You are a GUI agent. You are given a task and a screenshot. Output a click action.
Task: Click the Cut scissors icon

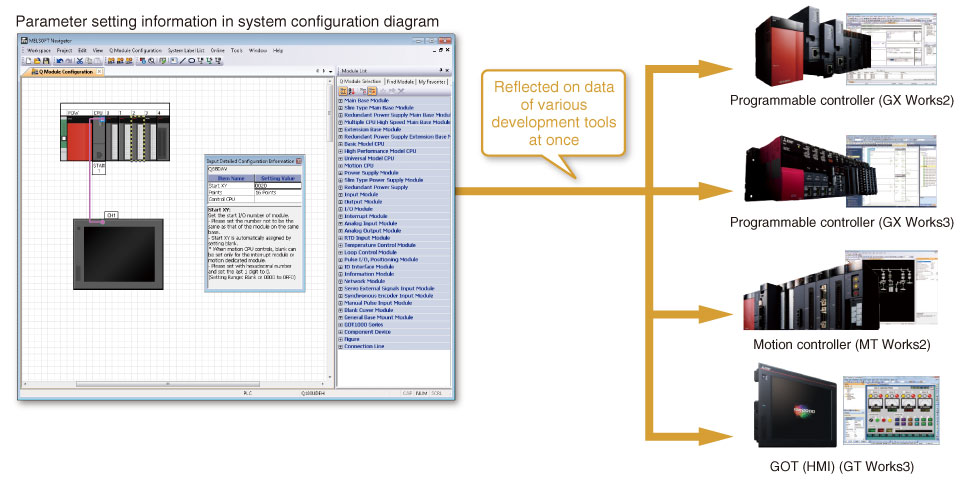[79, 61]
